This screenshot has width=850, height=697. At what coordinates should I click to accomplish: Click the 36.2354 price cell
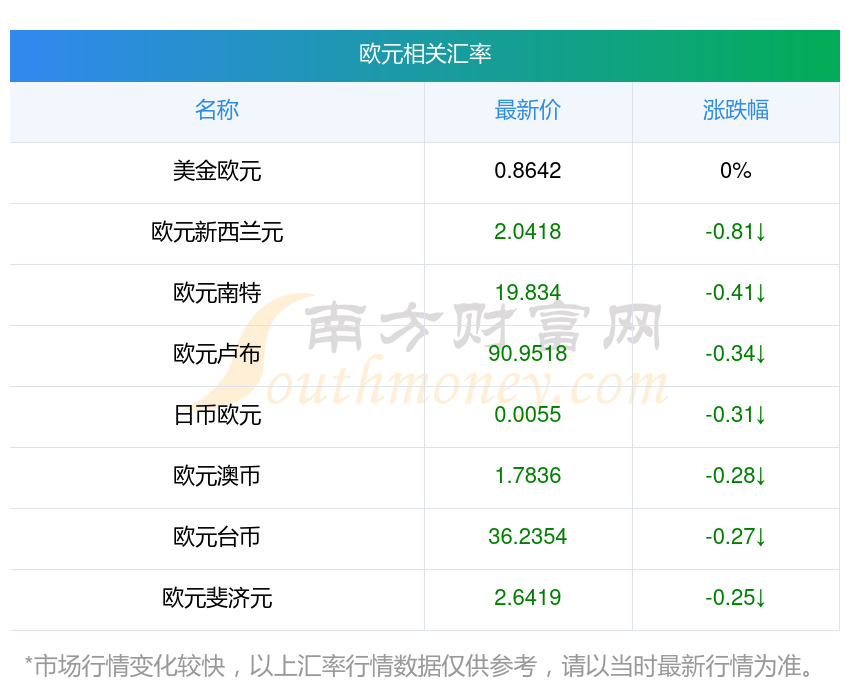[x=527, y=537]
